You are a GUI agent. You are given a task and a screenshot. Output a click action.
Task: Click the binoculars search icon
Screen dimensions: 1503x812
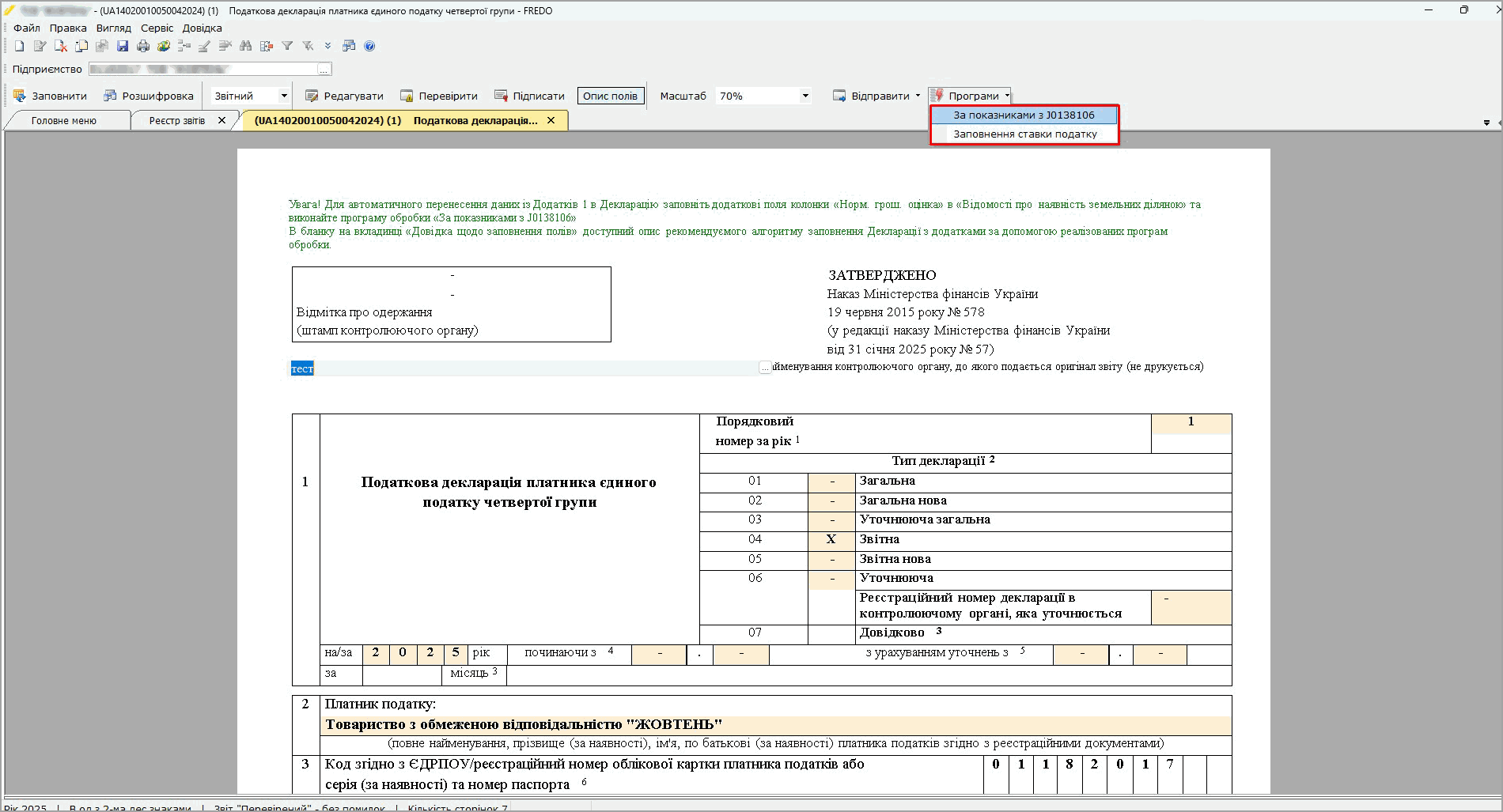click(246, 46)
